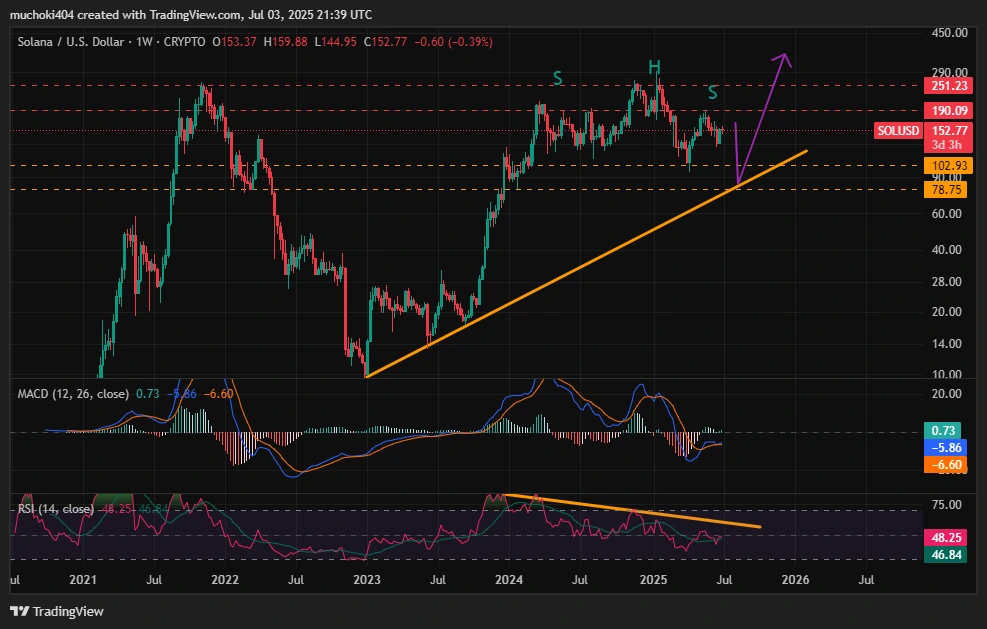Click the right 'S' shoulder label
This screenshot has height=629, width=987.
[712, 93]
